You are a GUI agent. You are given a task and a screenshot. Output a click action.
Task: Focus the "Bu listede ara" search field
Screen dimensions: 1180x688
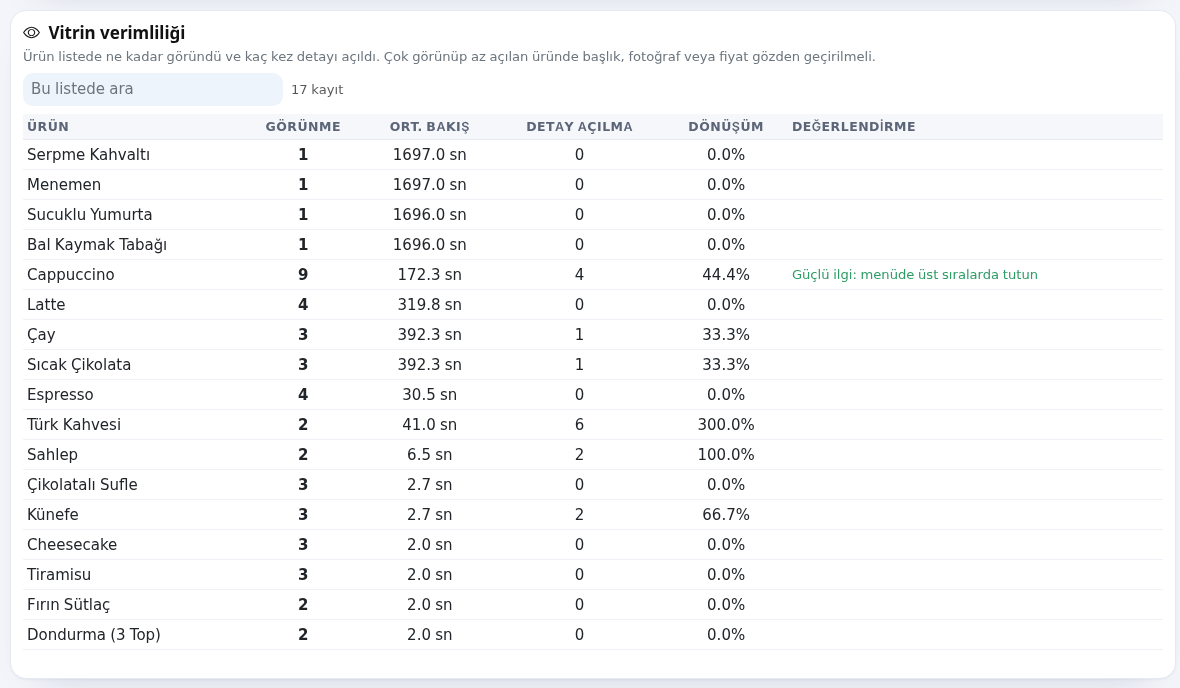coord(153,89)
